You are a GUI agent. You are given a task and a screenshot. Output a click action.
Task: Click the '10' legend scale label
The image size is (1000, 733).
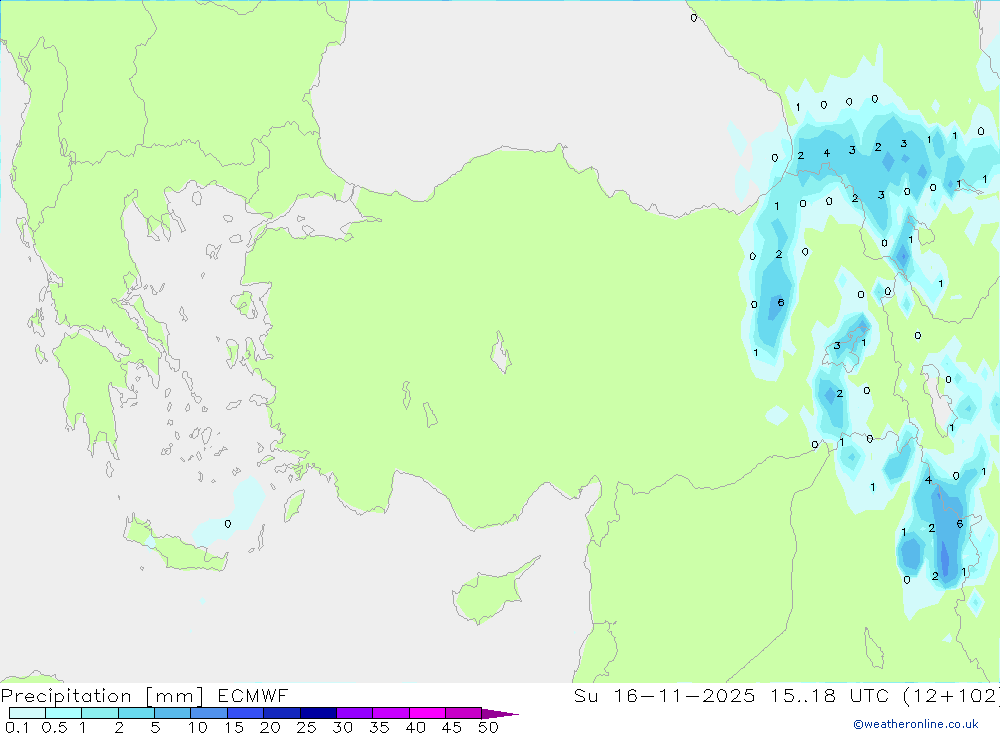(198, 727)
